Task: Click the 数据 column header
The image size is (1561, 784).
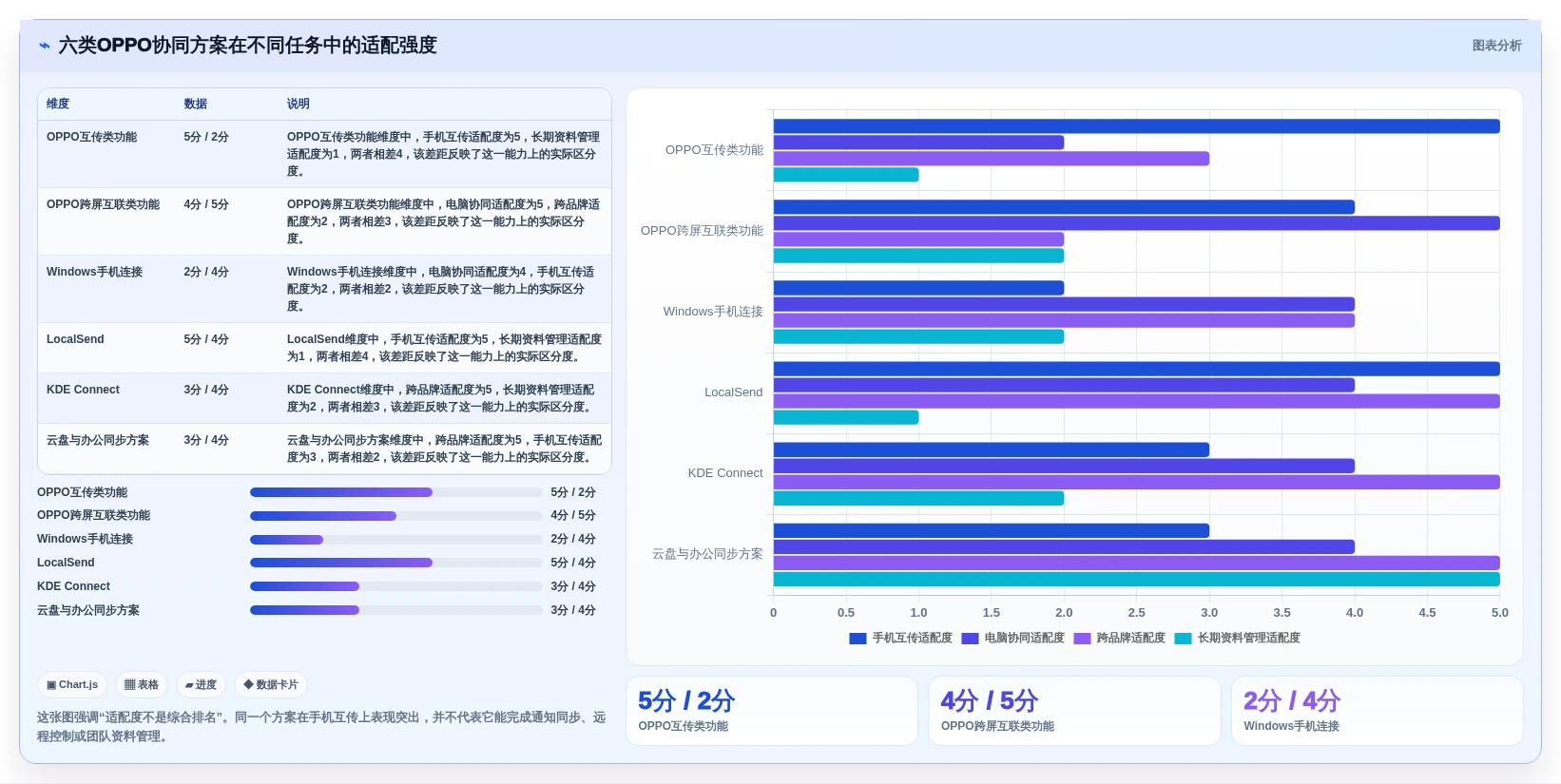Action: click(x=195, y=104)
